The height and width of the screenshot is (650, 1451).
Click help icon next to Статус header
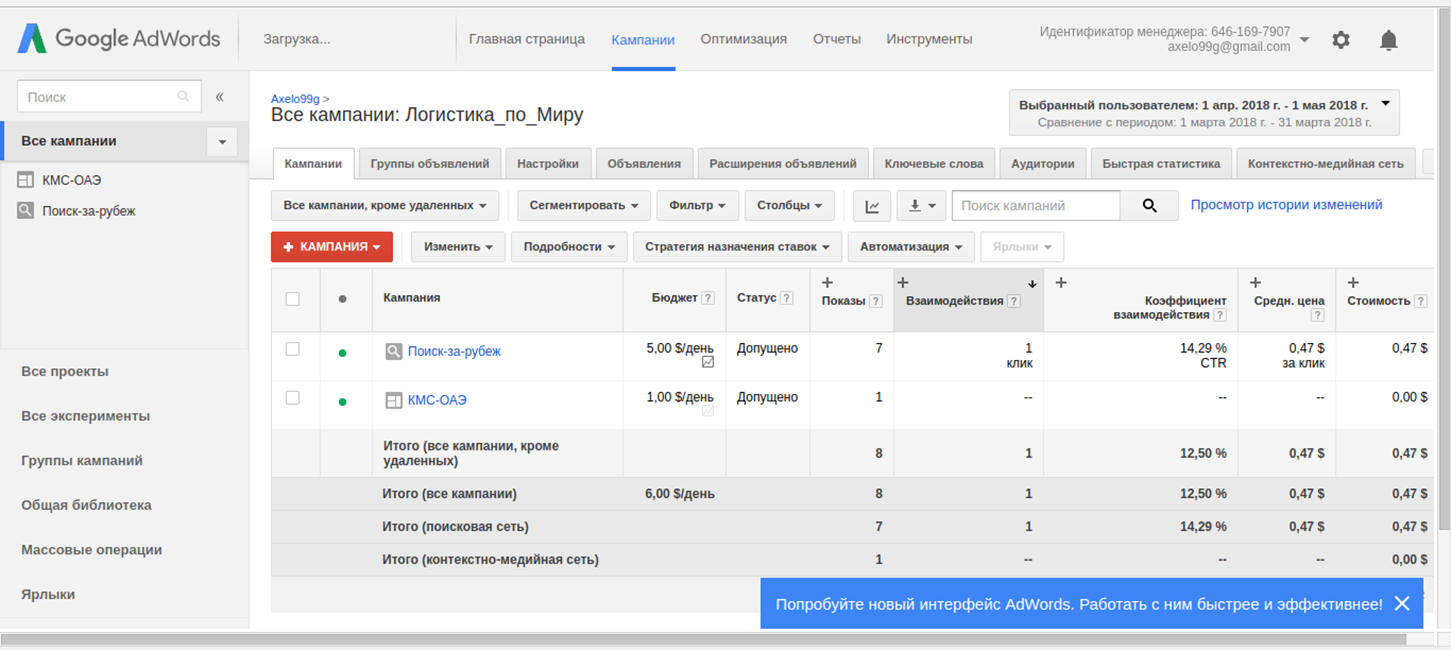pyautogui.click(x=786, y=298)
